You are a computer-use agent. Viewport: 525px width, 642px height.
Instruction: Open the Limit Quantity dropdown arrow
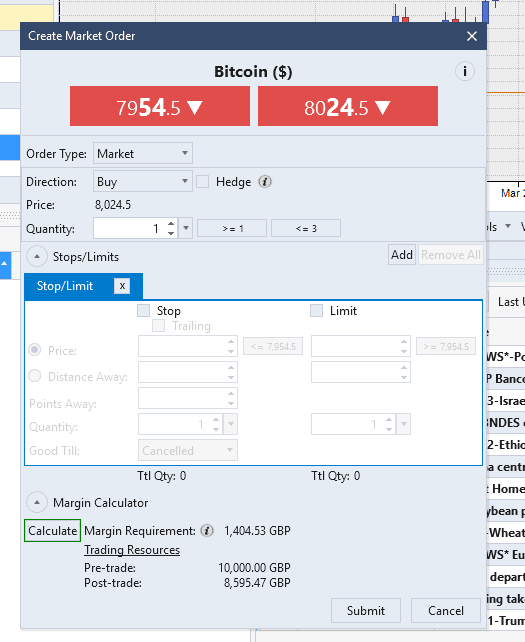click(x=404, y=424)
